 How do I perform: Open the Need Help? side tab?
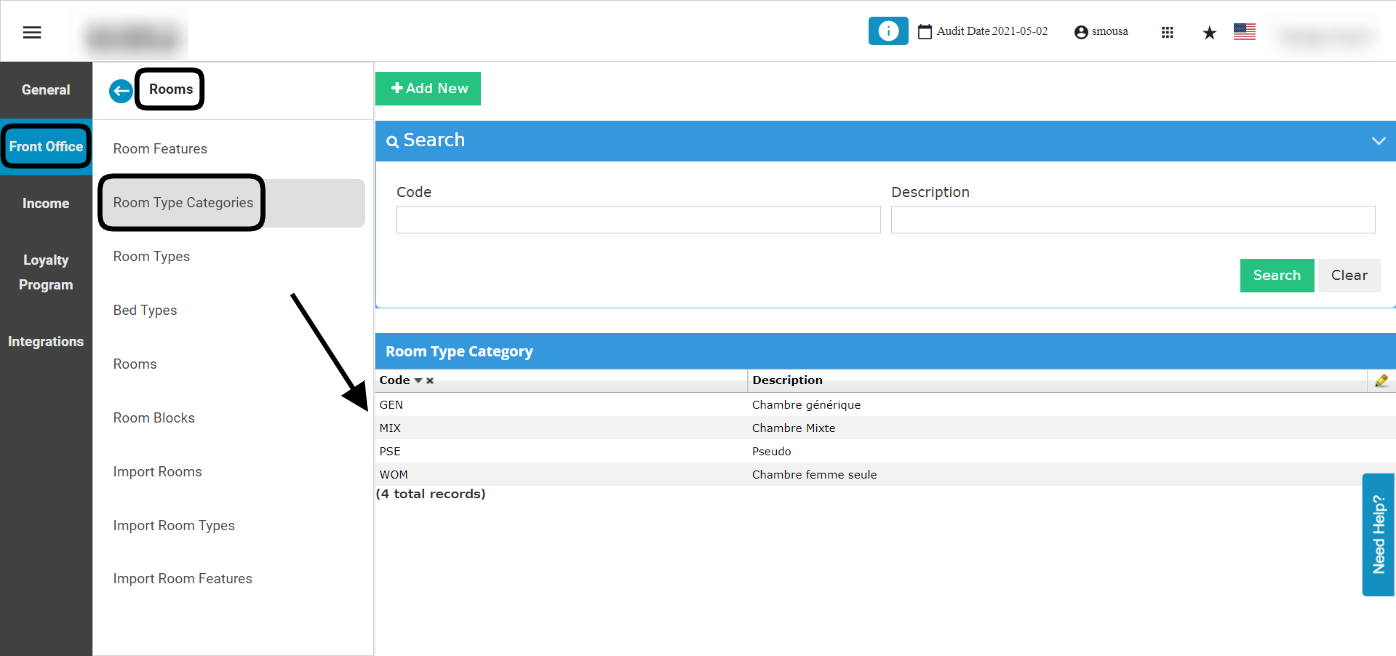[x=1379, y=535]
